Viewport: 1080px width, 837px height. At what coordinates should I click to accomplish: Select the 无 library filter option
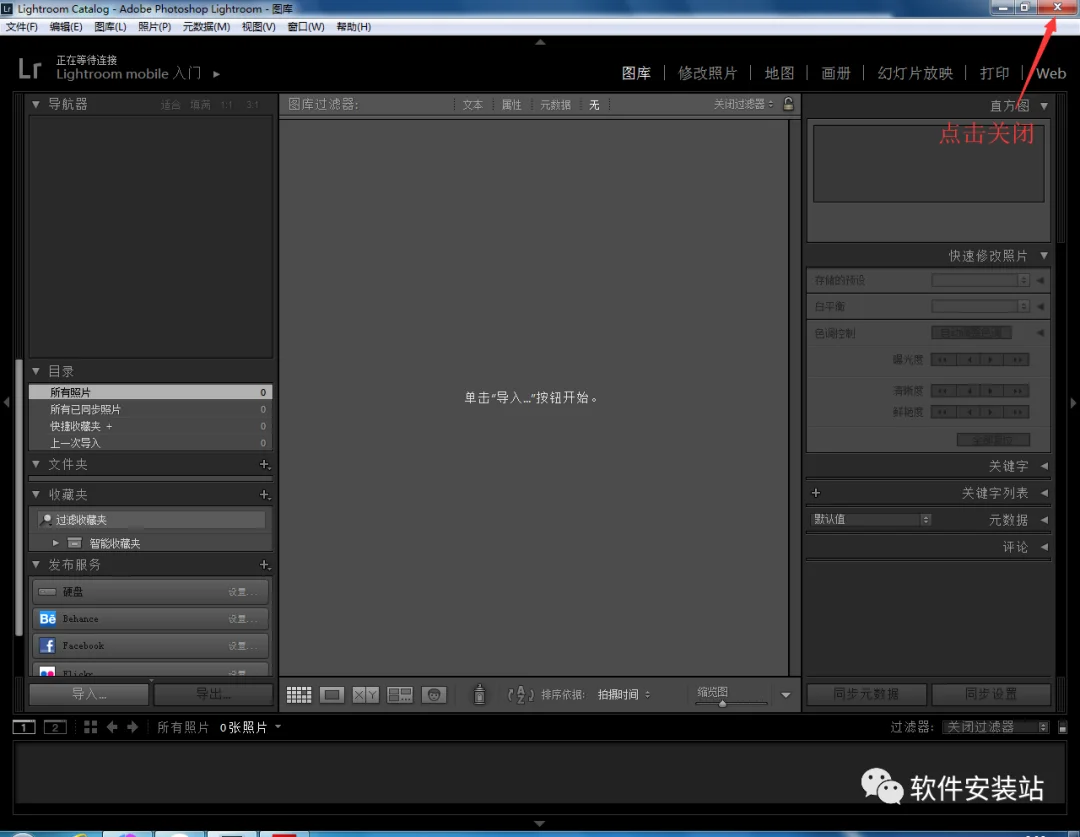point(594,105)
